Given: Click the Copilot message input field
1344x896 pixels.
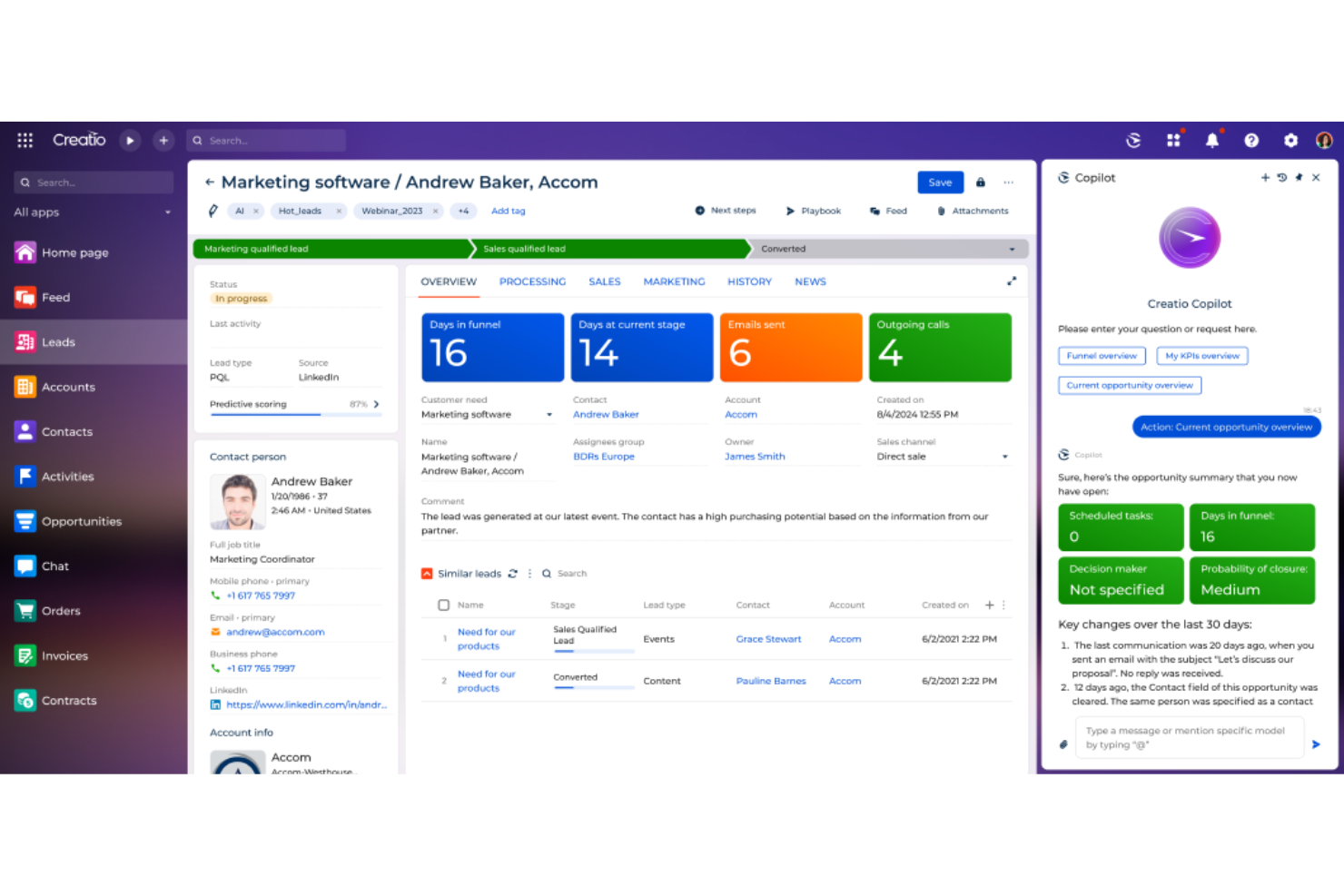Looking at the screenshot, I should (x=1188, y=737).
